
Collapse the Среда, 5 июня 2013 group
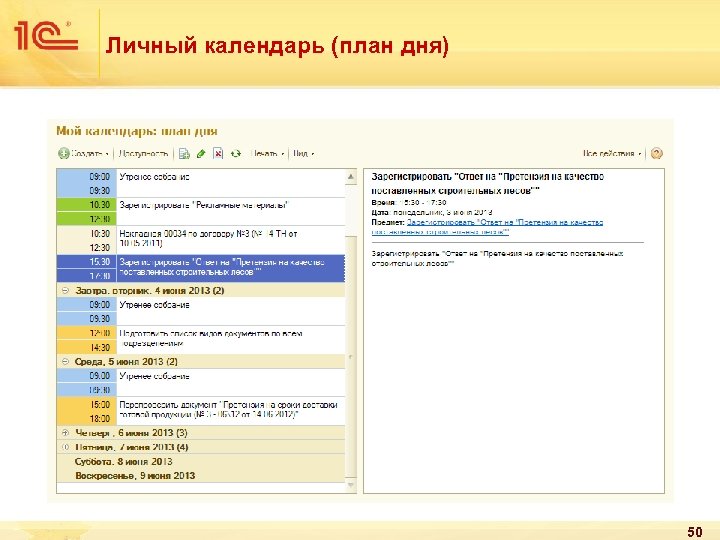click(x=65, y=361)
